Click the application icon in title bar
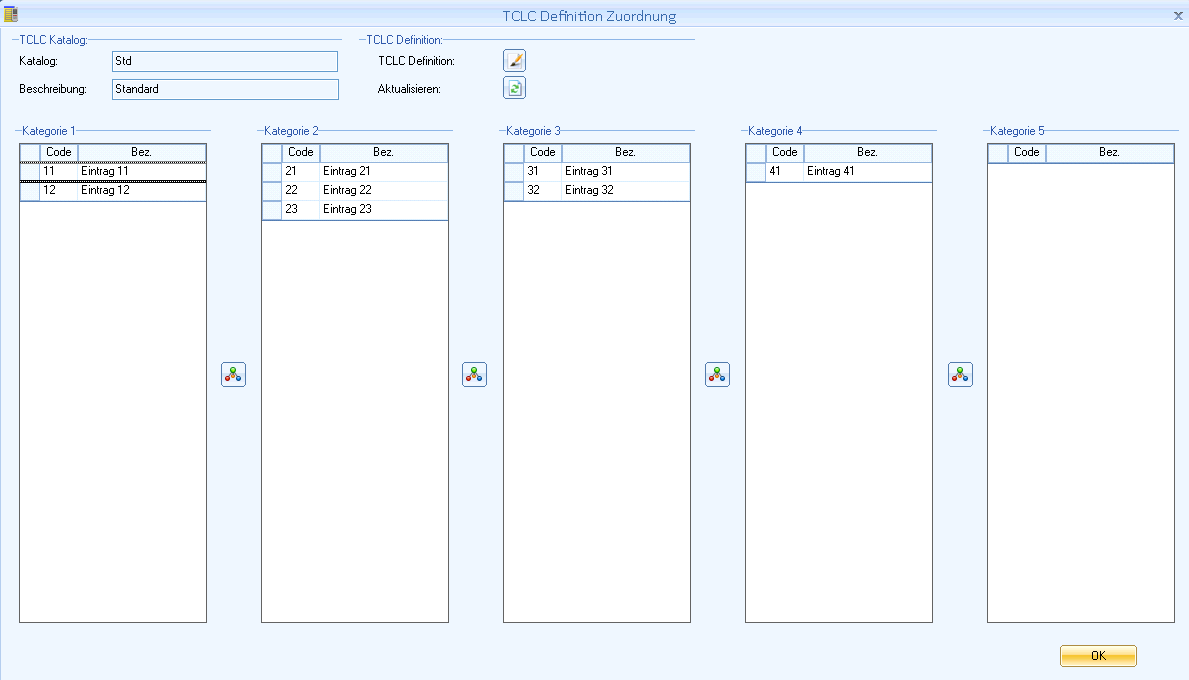1189x680 pixels. [11, 14]
